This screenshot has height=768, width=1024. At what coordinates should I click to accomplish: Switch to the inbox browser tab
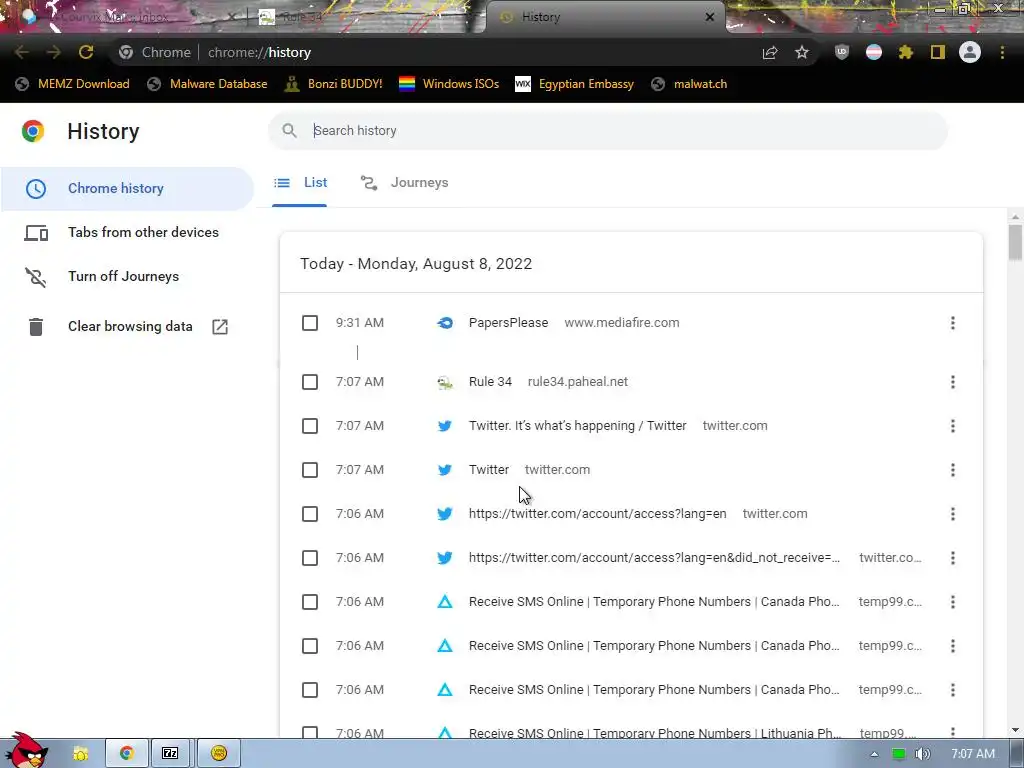[x=124, y=17]
